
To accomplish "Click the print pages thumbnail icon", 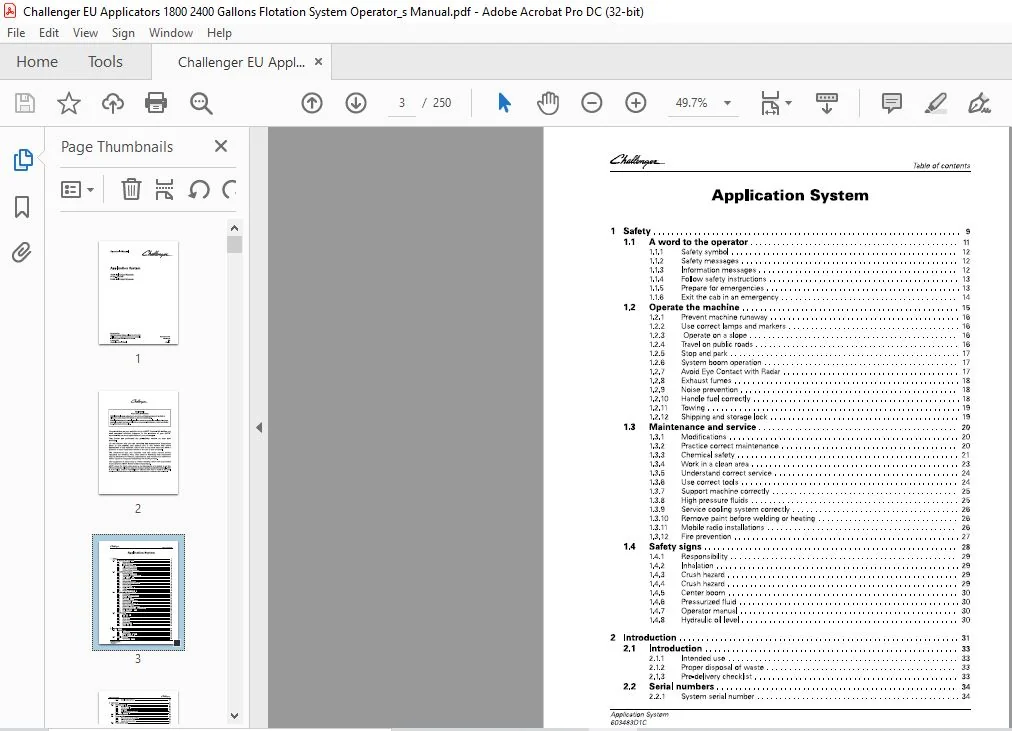I will [165, 190].
